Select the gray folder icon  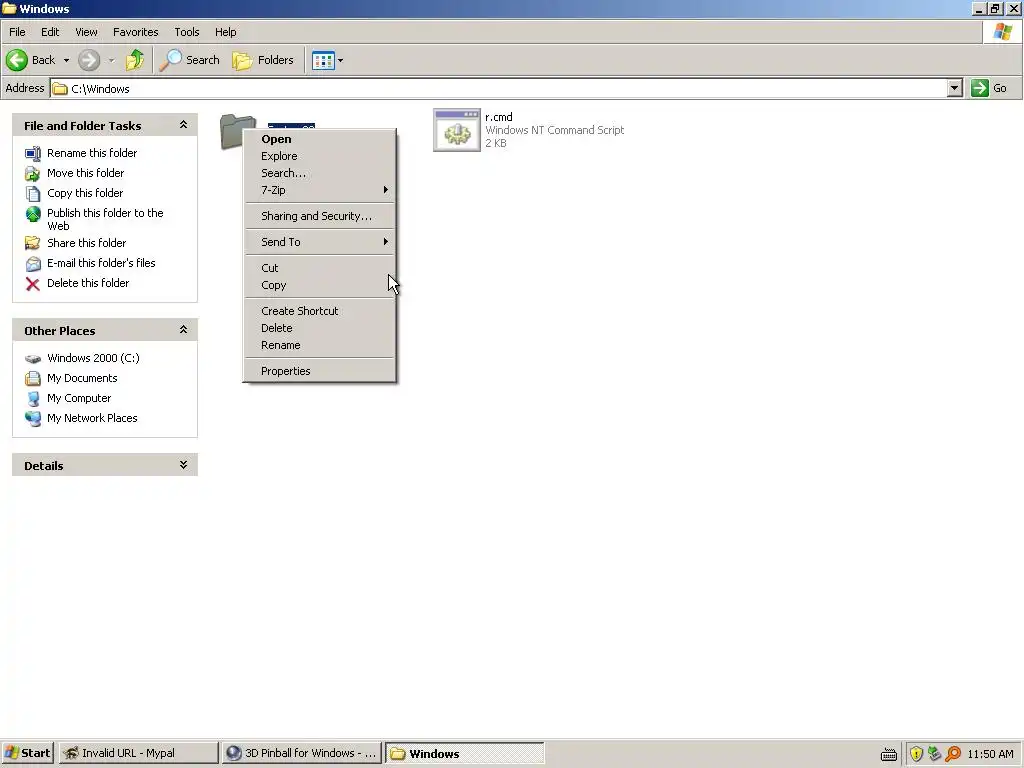[x=235, y=131]
